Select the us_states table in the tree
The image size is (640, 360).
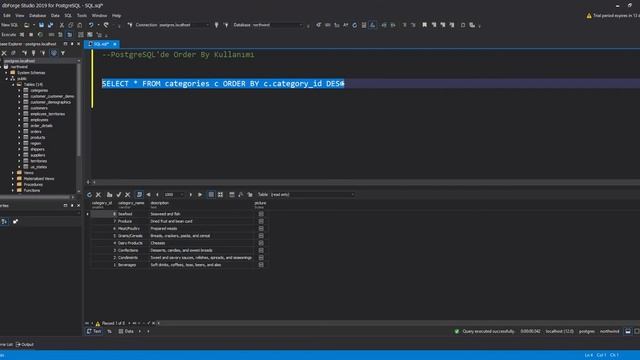tap(38, 167)
